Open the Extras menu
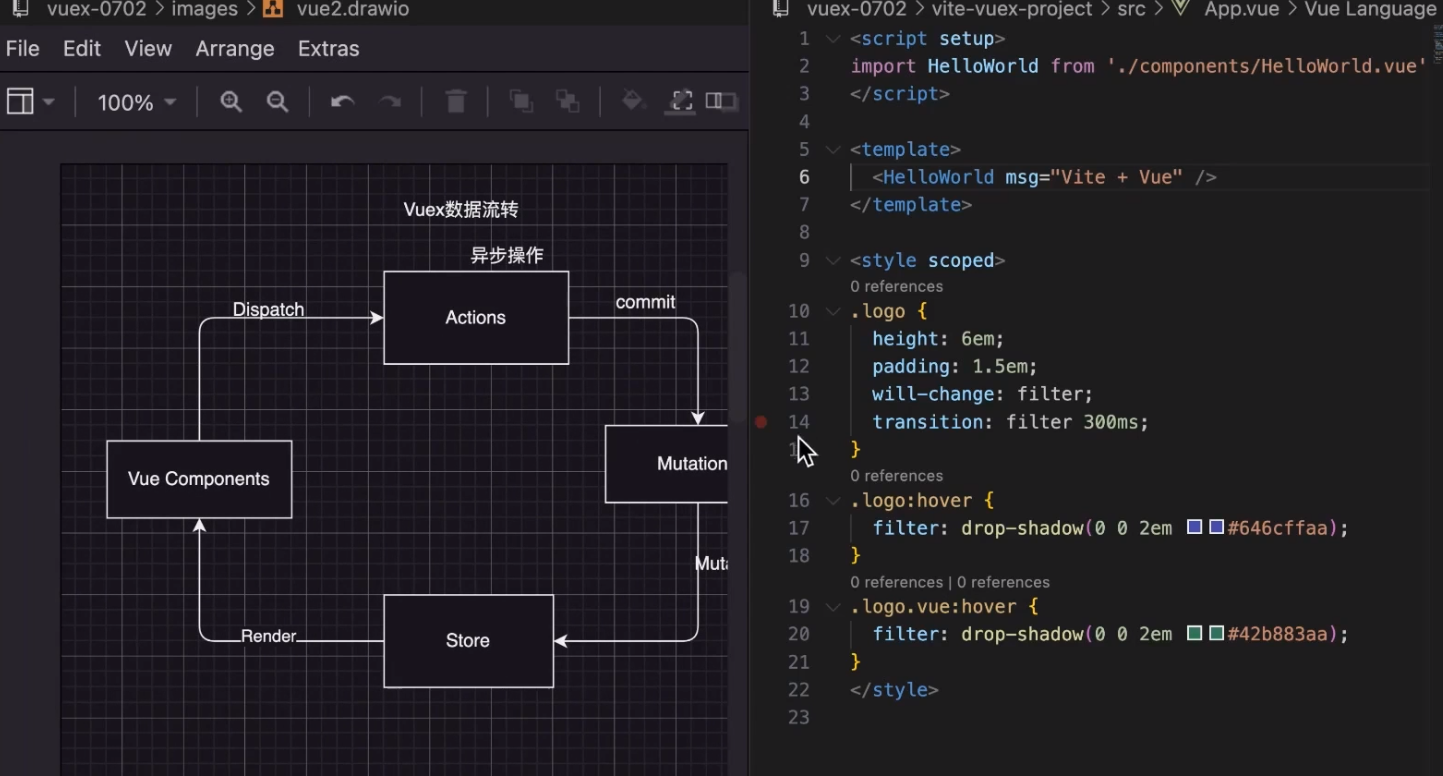Viewport: 1443px width, 776px height. 328,48
